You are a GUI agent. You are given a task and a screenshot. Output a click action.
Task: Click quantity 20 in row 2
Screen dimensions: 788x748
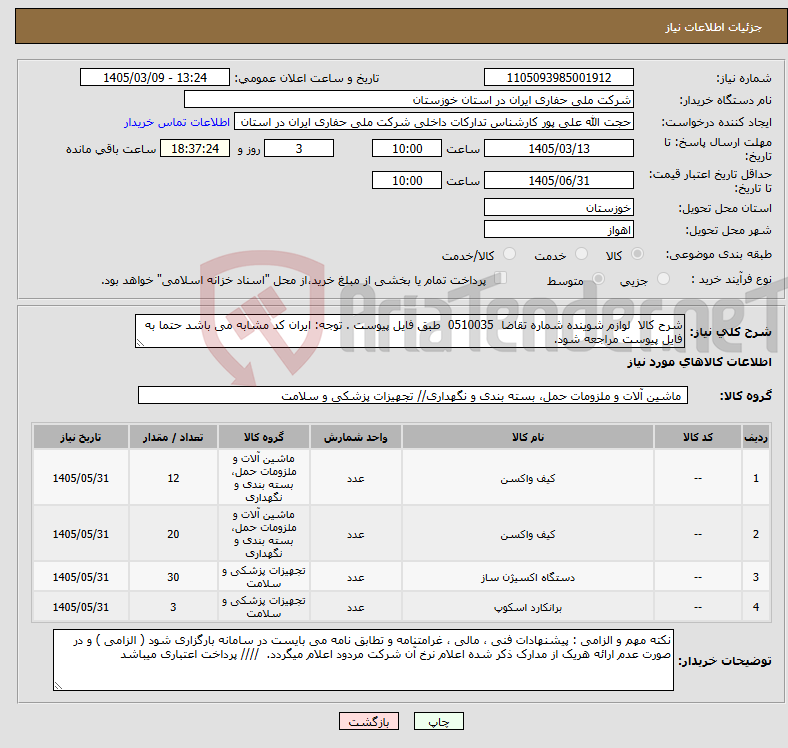point(173,534)
